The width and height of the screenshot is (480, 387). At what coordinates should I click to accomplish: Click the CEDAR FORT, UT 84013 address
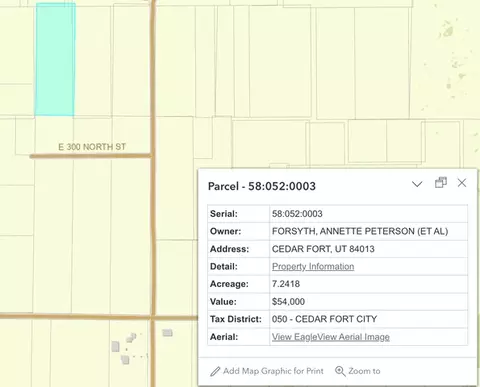click(x=323, y=249)
